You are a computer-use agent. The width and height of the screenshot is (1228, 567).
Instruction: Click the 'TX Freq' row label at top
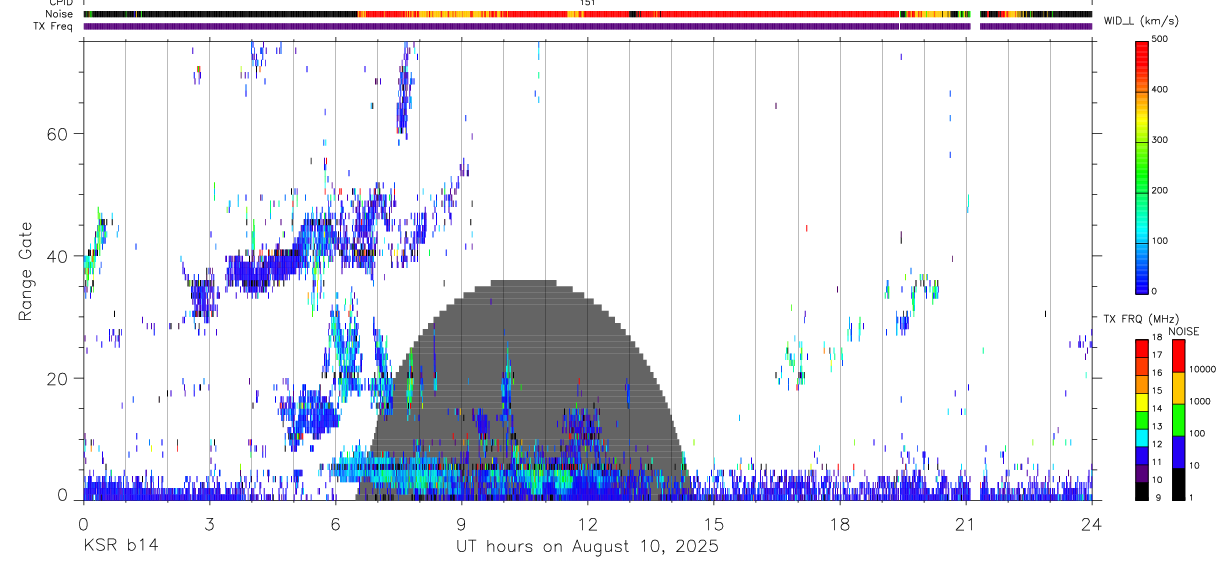(54, 26)
